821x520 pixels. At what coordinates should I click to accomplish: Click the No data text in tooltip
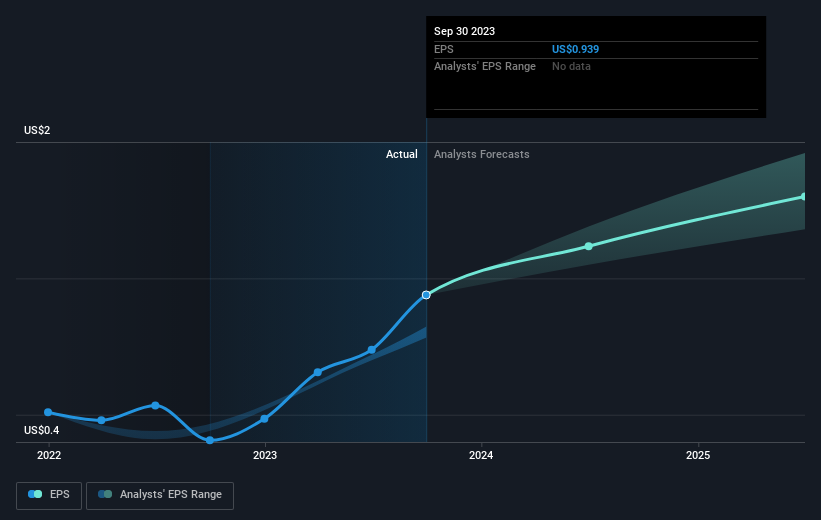tap(571, 67)
